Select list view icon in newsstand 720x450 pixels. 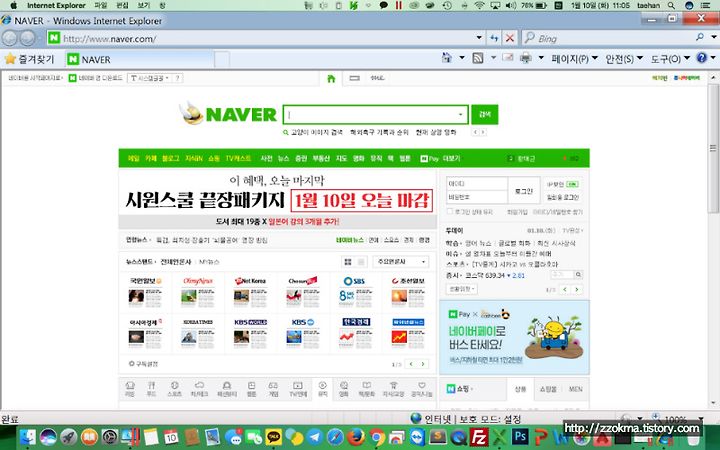click(x=361, y=262)
